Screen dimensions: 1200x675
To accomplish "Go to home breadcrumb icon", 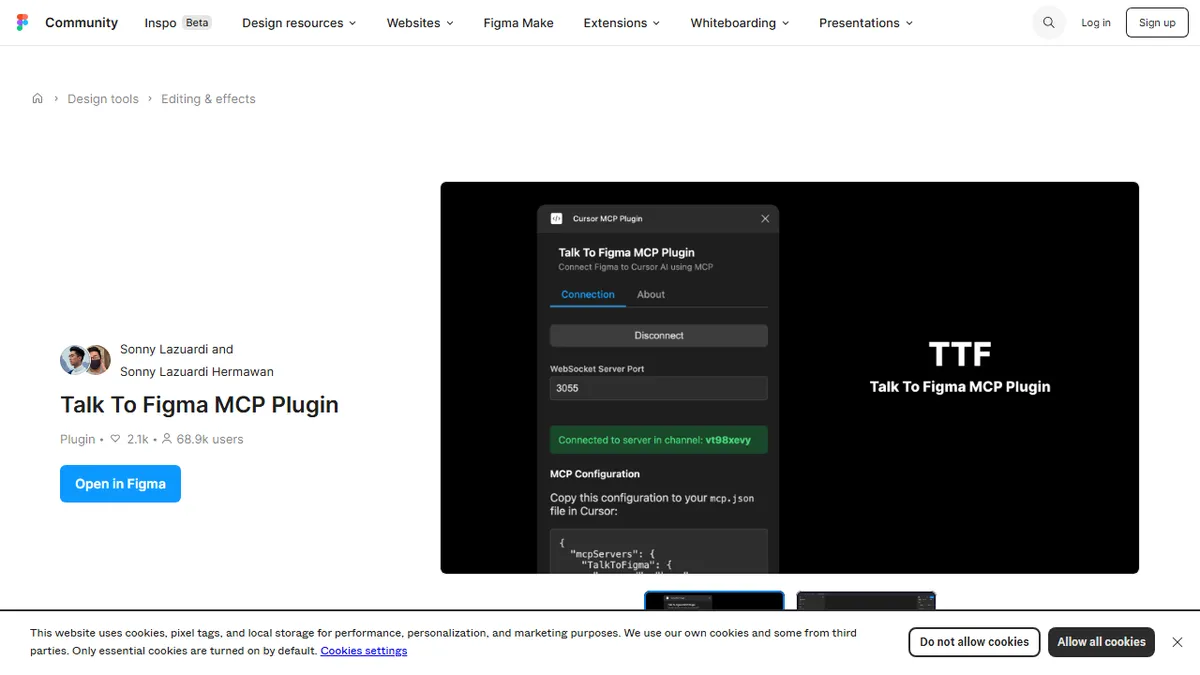I will pos(37,99).
